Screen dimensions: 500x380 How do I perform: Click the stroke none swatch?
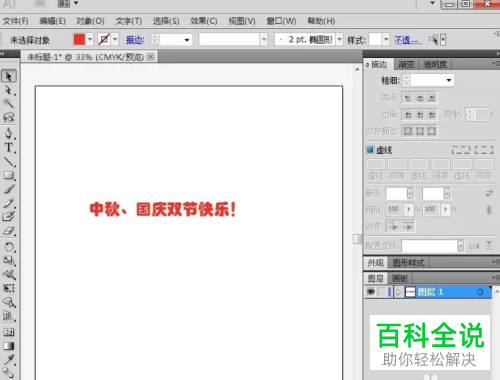click(x=104, y=39)
